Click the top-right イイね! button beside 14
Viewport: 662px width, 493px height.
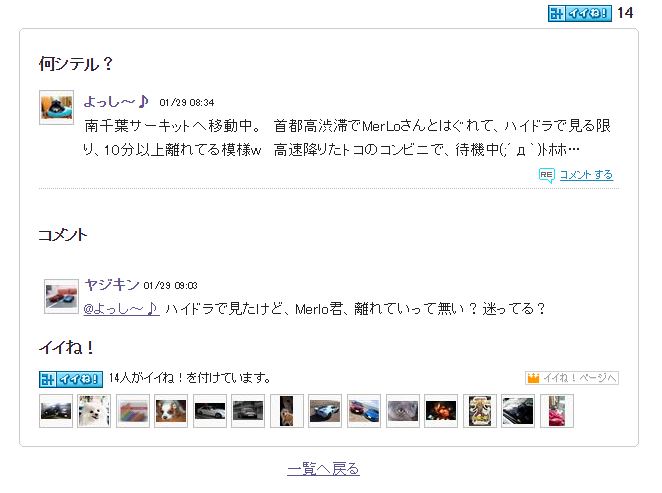[580, 13]
